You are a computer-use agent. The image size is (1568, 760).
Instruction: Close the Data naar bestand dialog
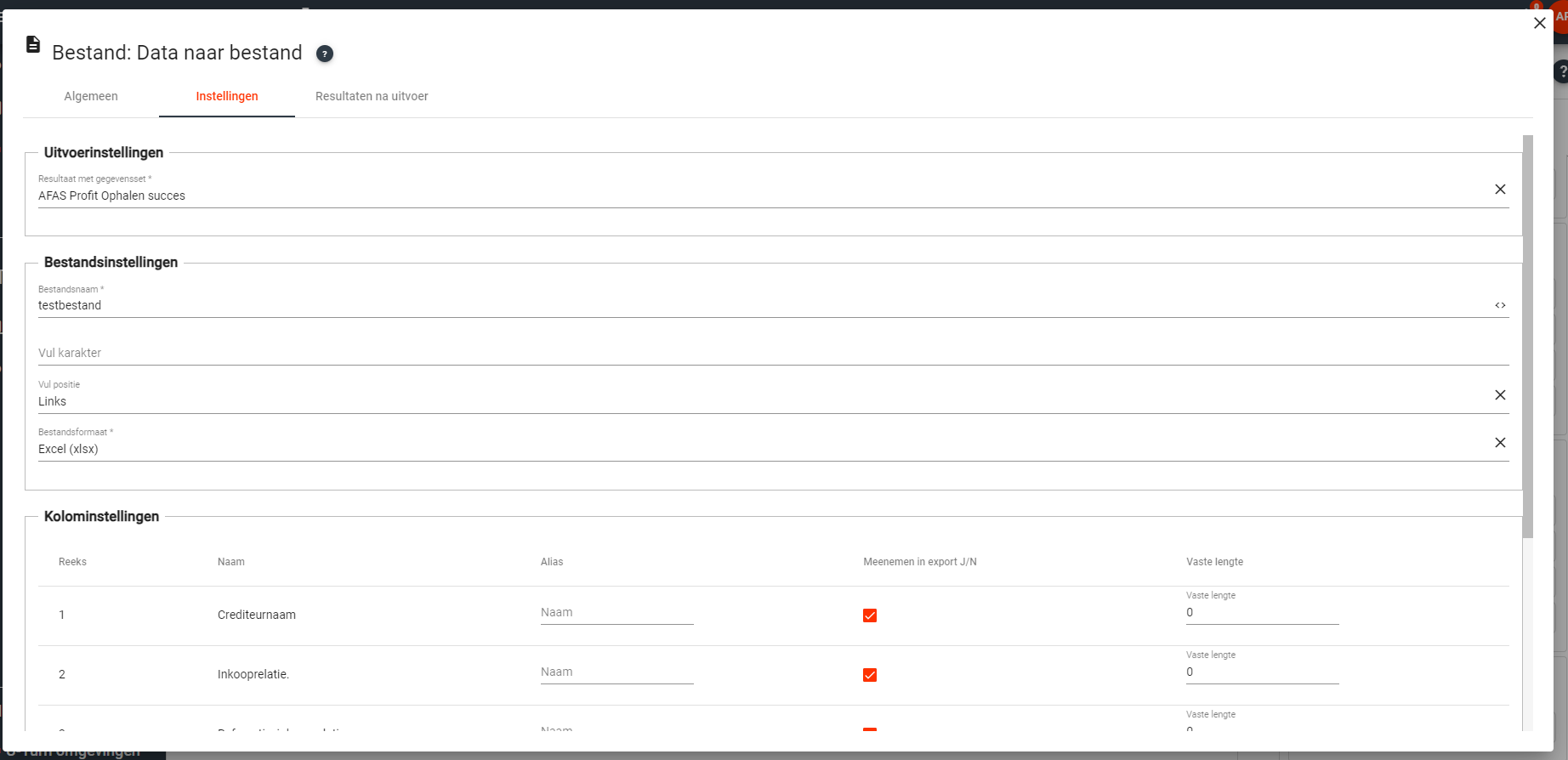[x=1539, y=24]
